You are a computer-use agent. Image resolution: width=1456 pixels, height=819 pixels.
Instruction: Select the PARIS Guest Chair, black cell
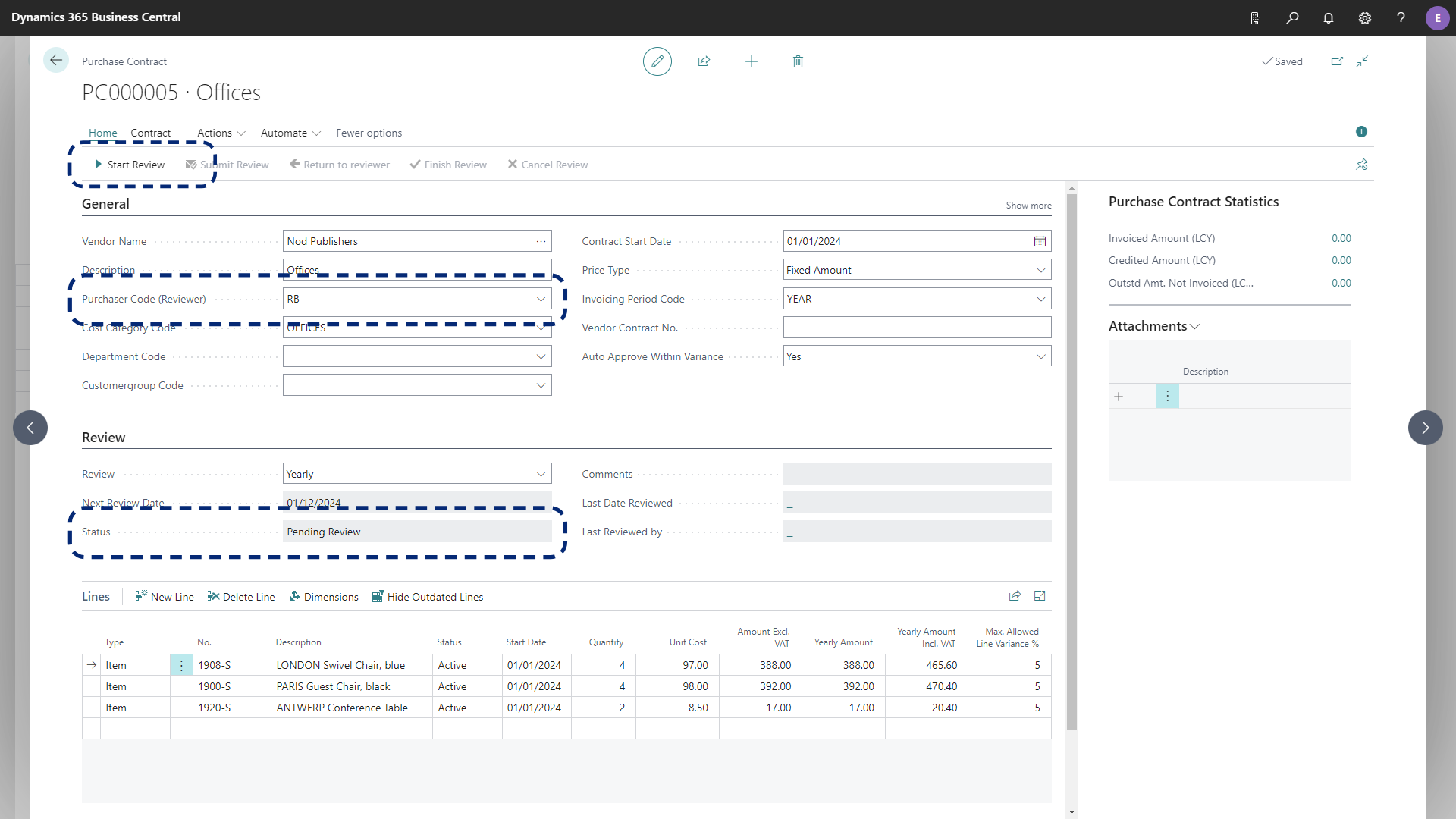tap(352, 686)
